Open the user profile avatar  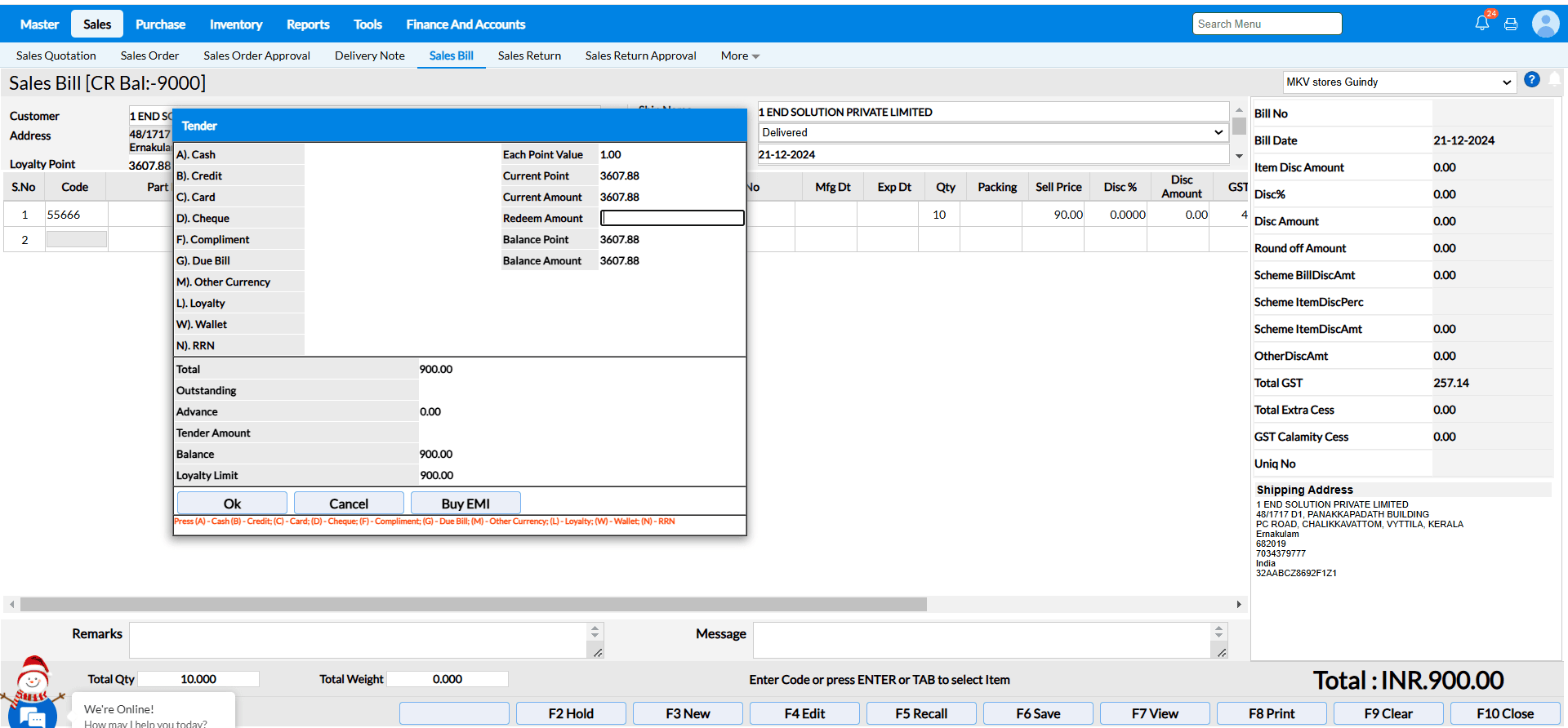point(1545,24)
